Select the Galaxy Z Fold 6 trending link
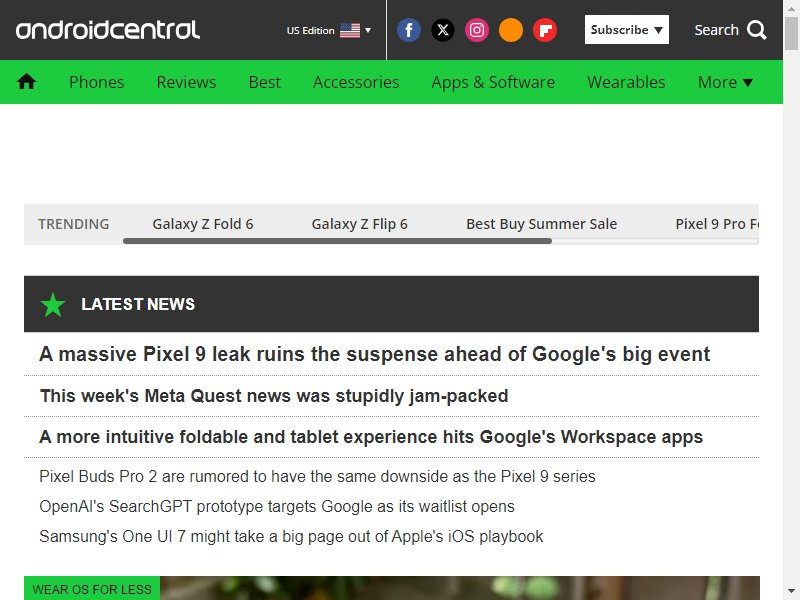800x600 pixels. pos(203,224)
